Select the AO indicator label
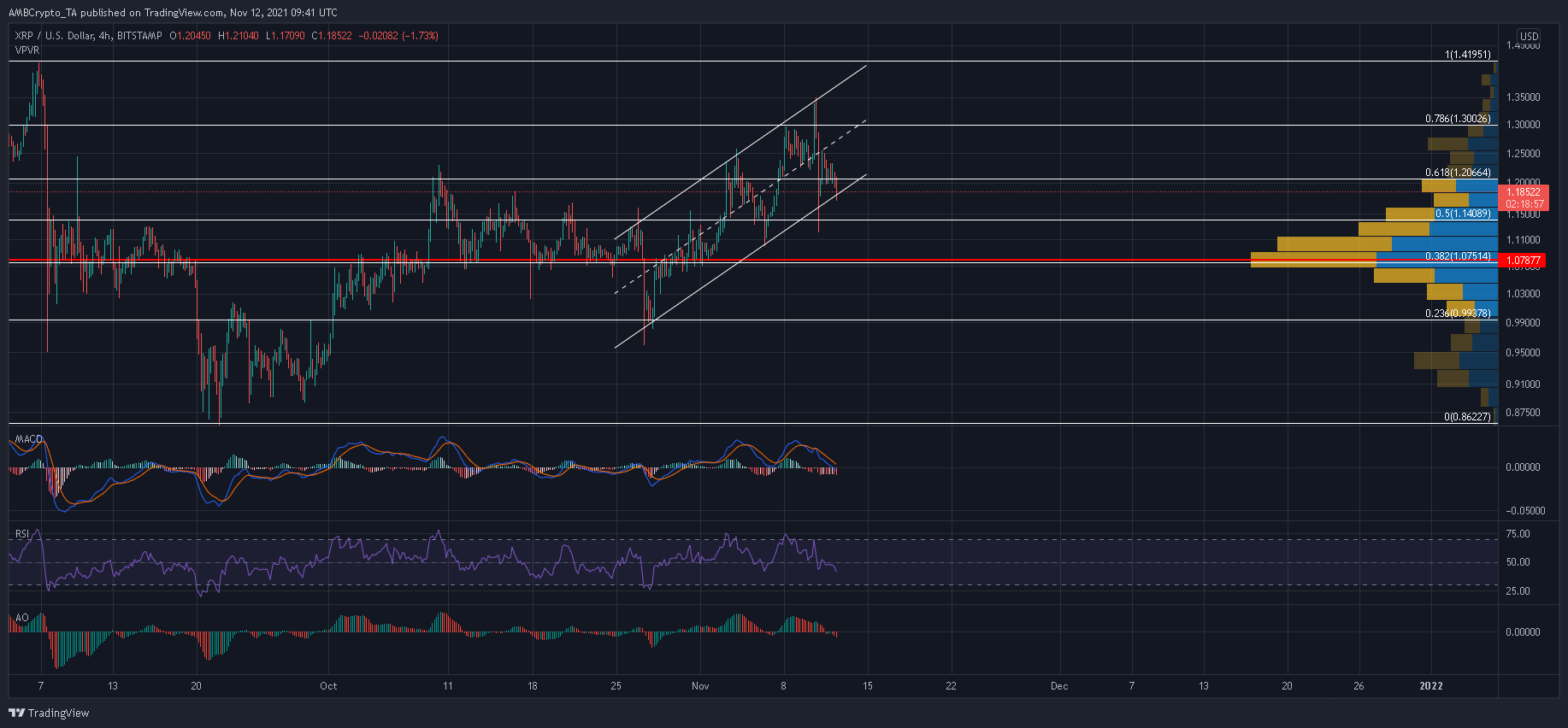Viewport: 1568px width, 728px height. pyautogui.click(x=21, y=618)
